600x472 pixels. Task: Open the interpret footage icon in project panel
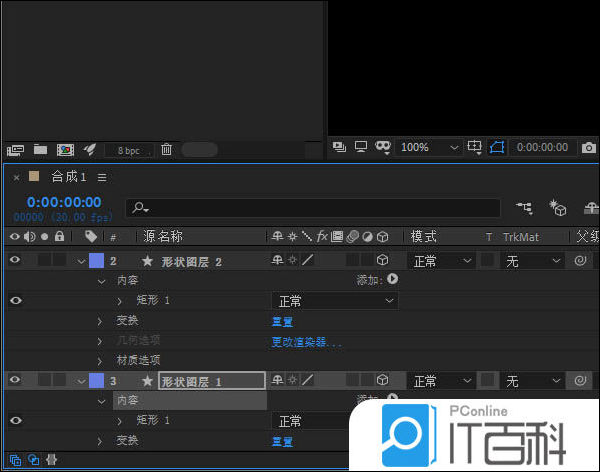tap(15, 150)
